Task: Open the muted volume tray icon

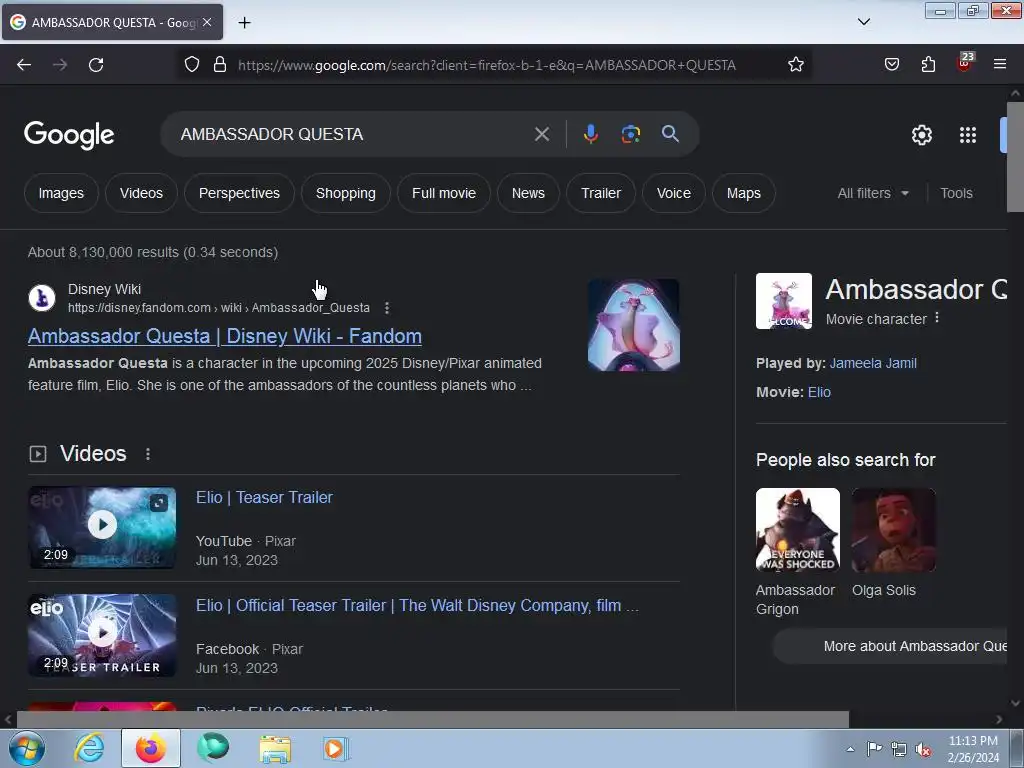Action: coord(923,749)
